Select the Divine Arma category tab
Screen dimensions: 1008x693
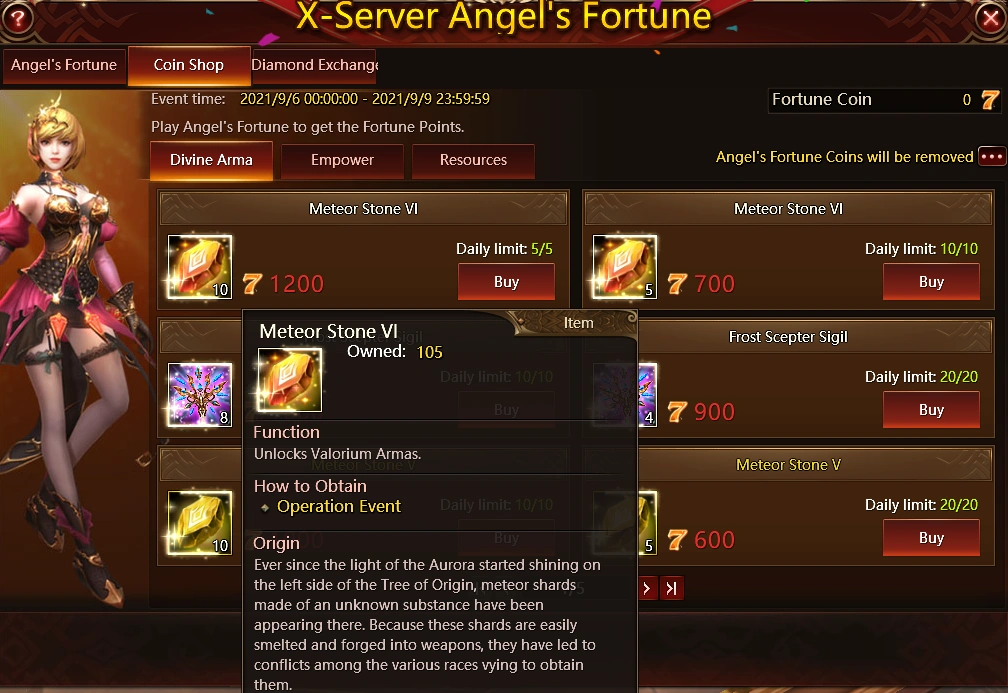pos(211,160)
